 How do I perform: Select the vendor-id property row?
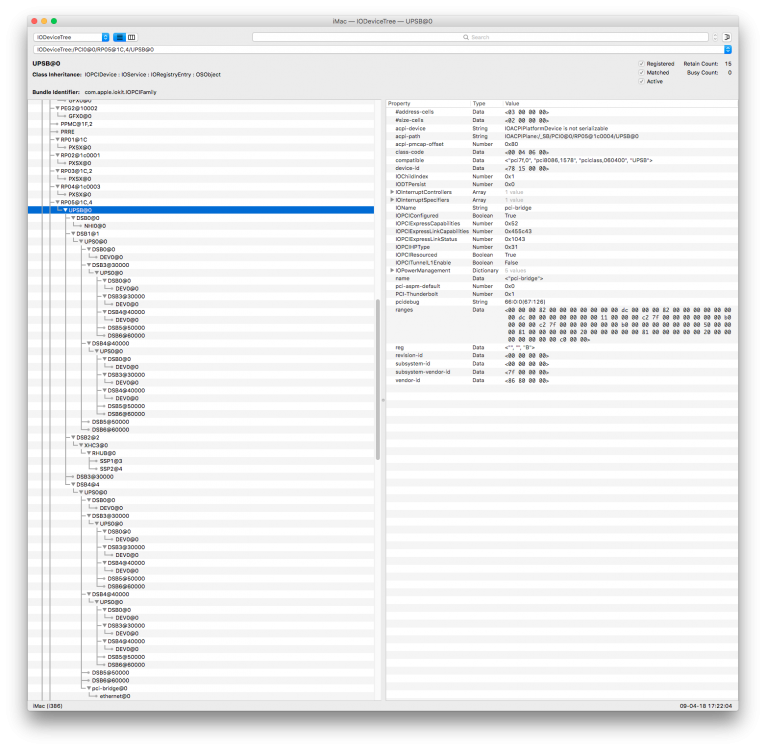coord(562,380)
